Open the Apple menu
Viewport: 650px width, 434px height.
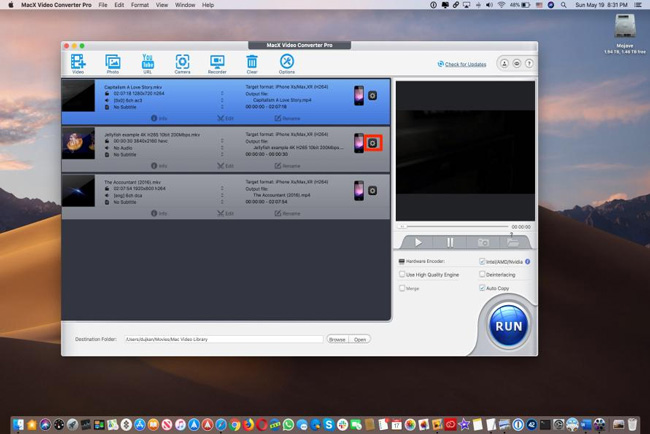(x=11, y=5)
